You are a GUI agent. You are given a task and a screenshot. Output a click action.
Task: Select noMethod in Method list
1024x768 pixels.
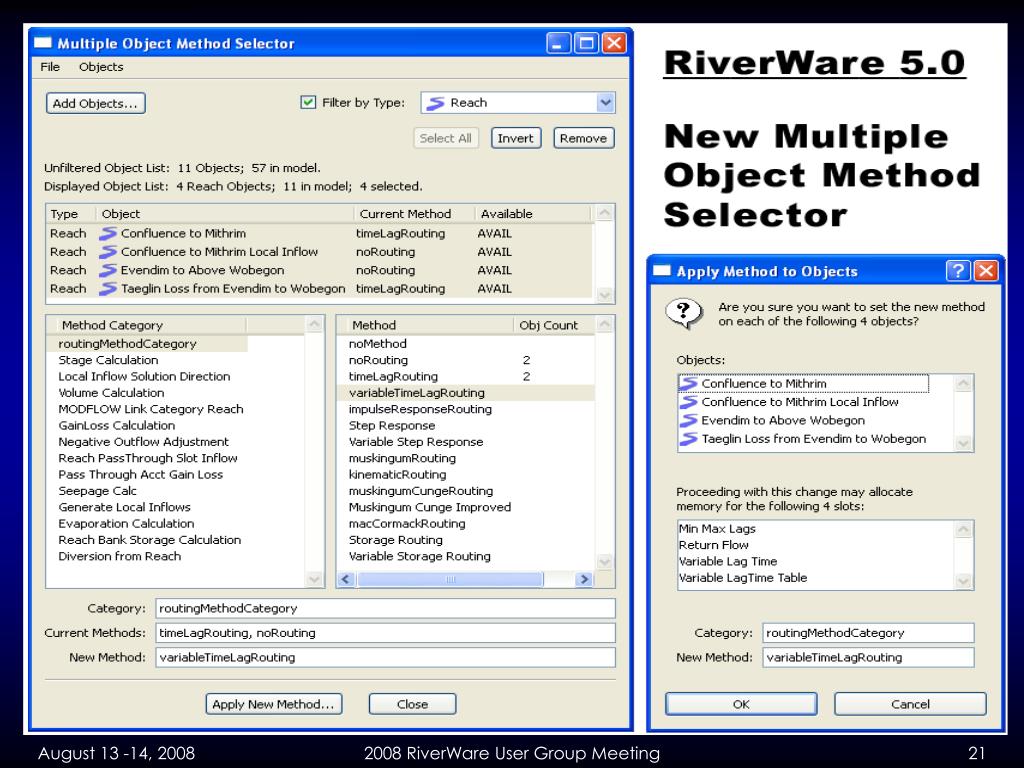[377, 344]
